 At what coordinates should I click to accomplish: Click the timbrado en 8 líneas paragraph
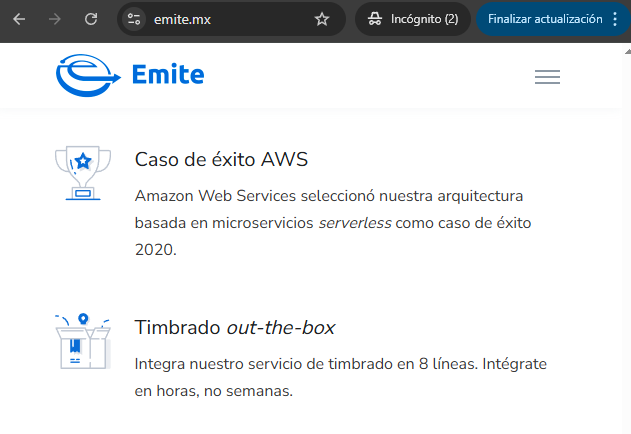click(341, 376)
